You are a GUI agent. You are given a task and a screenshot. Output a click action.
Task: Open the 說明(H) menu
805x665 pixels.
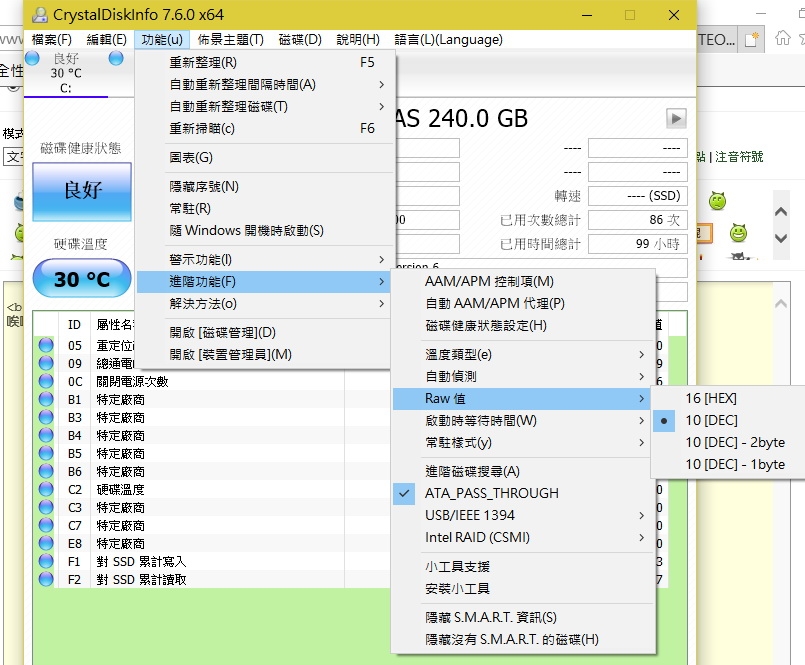pyautogui.click(x=358, y=40)
